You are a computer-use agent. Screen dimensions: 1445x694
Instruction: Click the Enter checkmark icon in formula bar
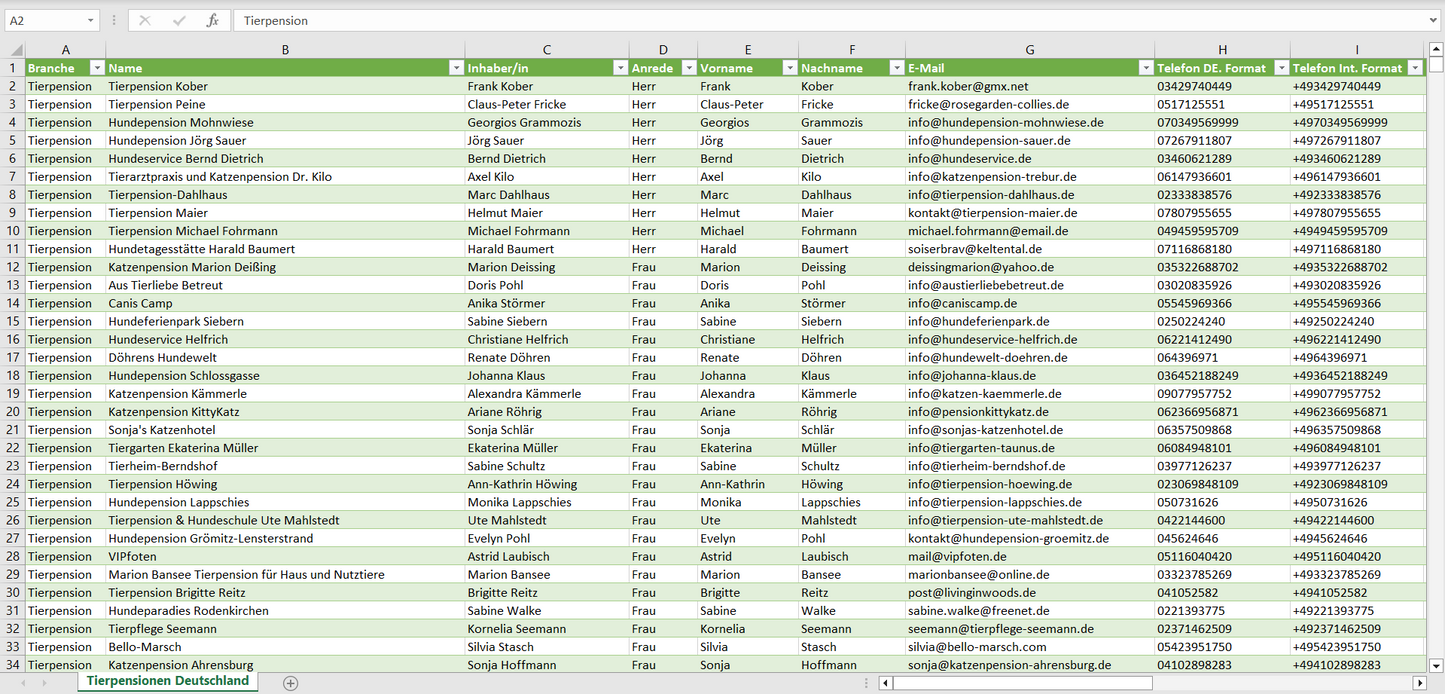(x=179, y=20)
